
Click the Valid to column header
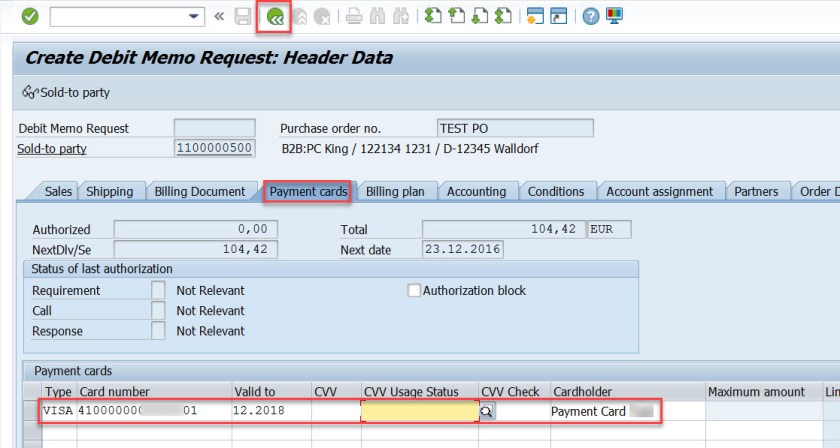[x=272, y=392]
